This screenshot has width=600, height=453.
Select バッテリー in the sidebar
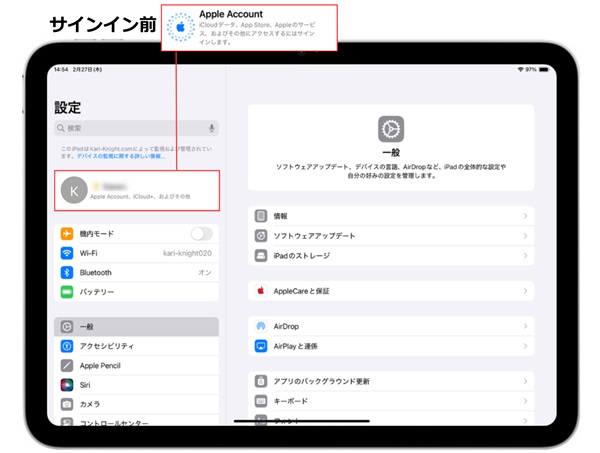(137, 292)
